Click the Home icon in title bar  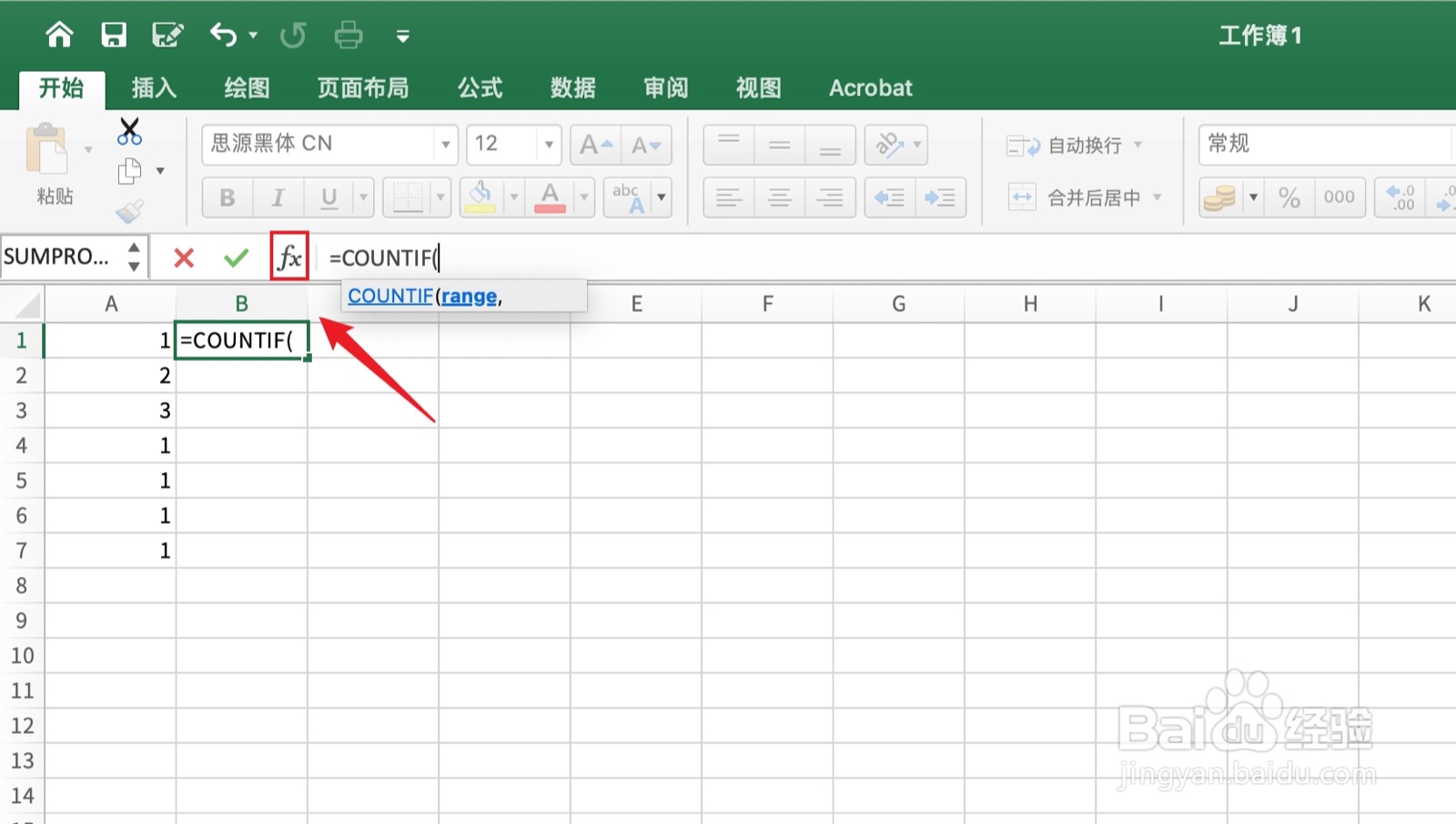coord(59,35)
